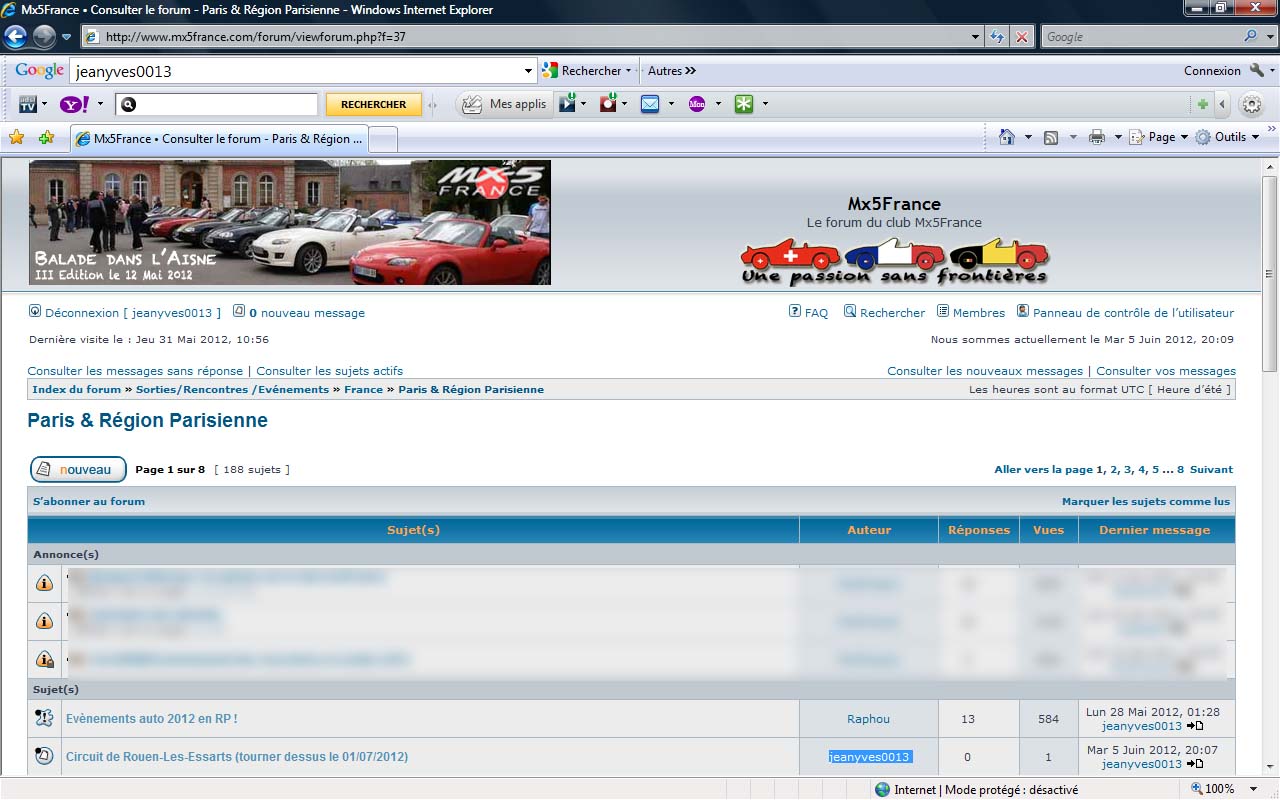The image size is (1280, 800).
Task: Click the Yahoo! Y! logo icon
Action: pyautogui.click(x=75, y=104)
